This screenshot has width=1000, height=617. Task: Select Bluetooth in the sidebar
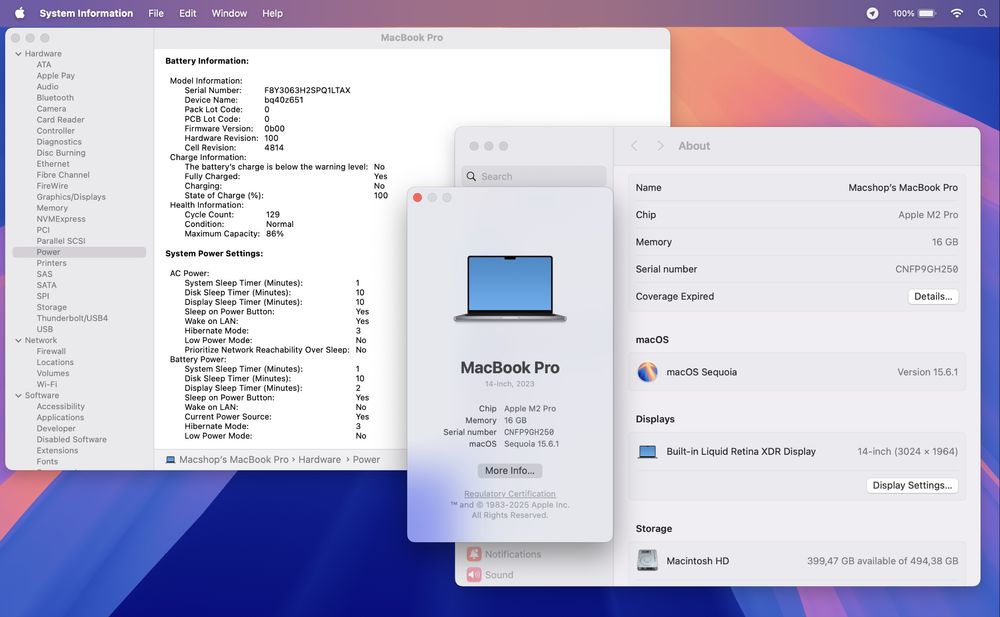[x=55, y=98]
